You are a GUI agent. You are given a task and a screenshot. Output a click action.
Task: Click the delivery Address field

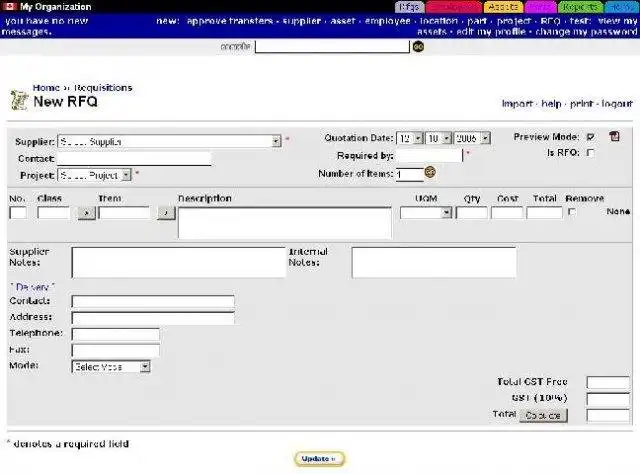click(x=153, y=318)
